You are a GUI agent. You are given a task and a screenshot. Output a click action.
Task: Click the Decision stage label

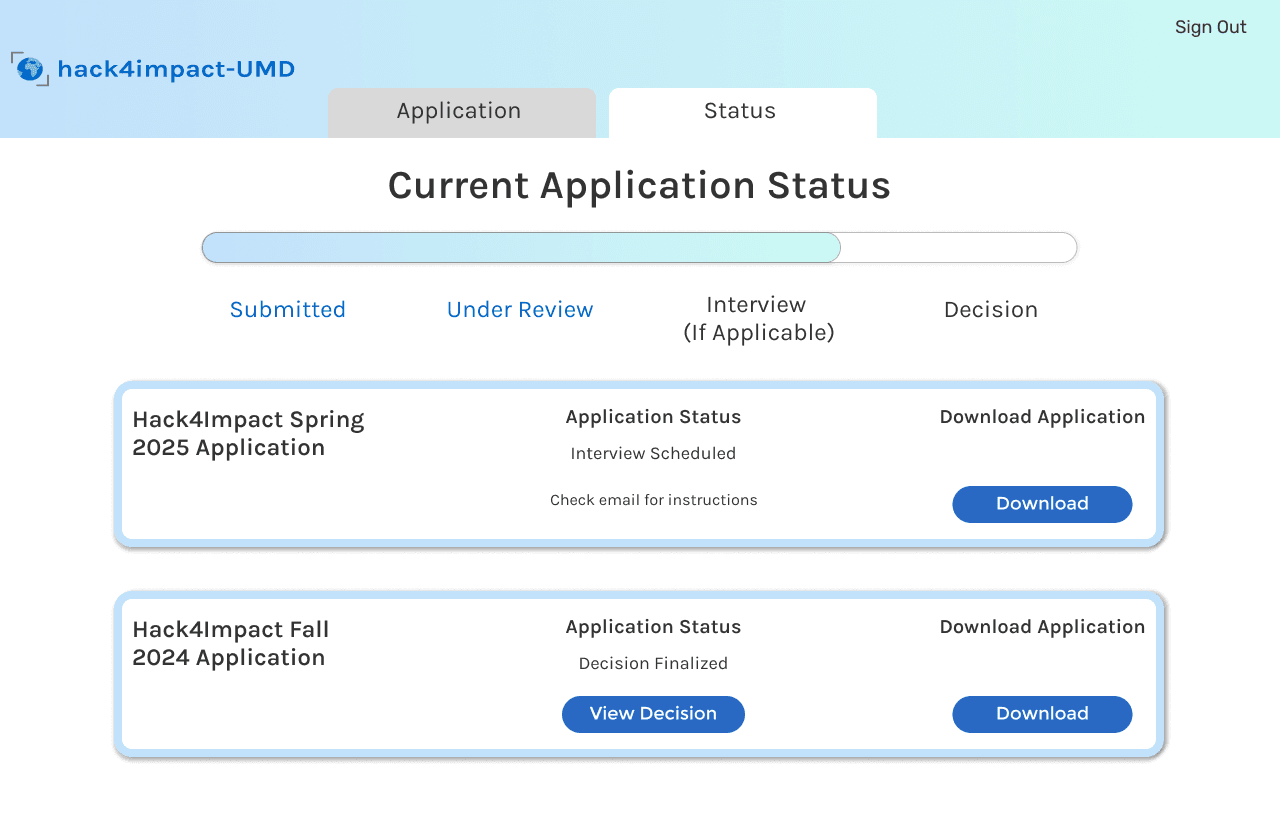pyautogui.click(x=991, y=310)
